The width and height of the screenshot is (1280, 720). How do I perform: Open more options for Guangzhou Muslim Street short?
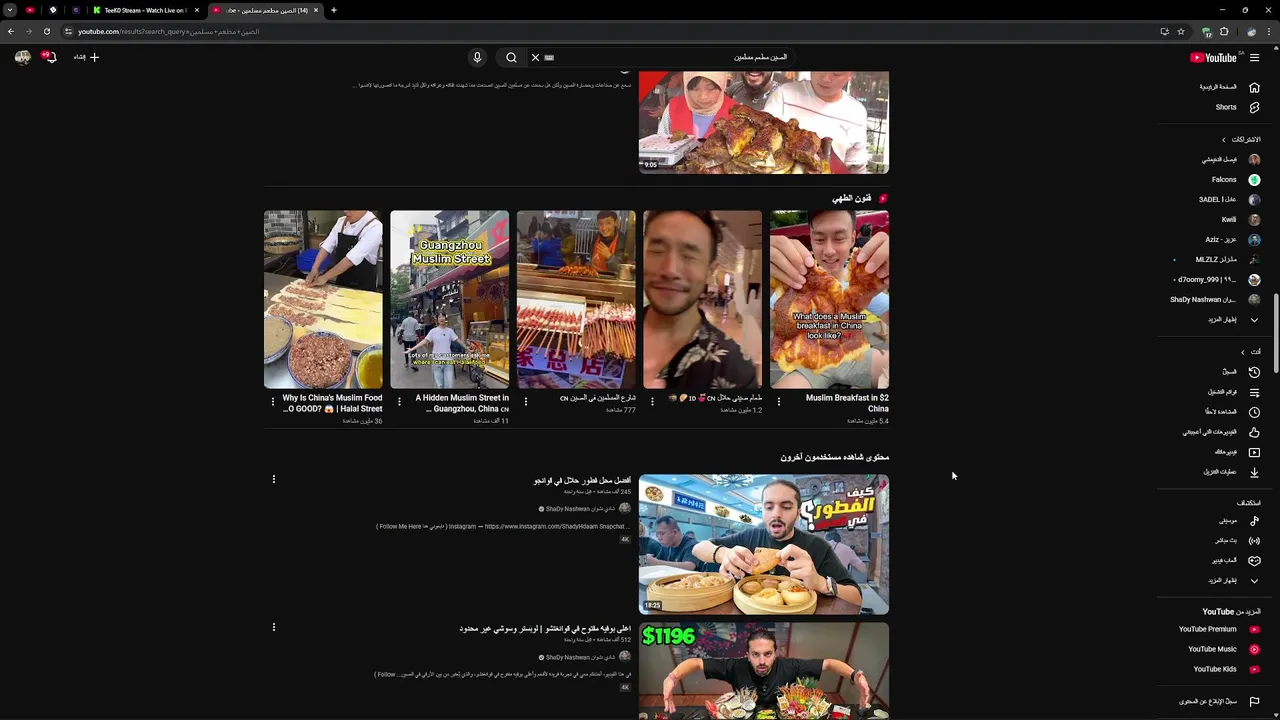tap(399, 402)
